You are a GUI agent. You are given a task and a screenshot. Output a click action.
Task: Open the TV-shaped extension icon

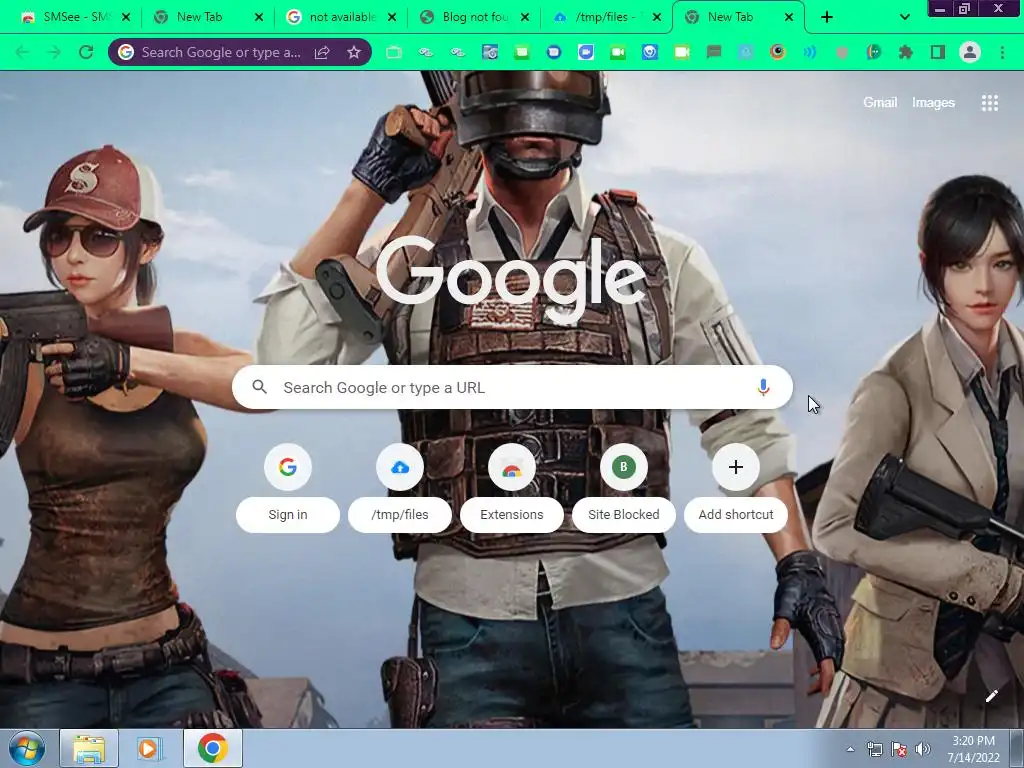[394, 52]
